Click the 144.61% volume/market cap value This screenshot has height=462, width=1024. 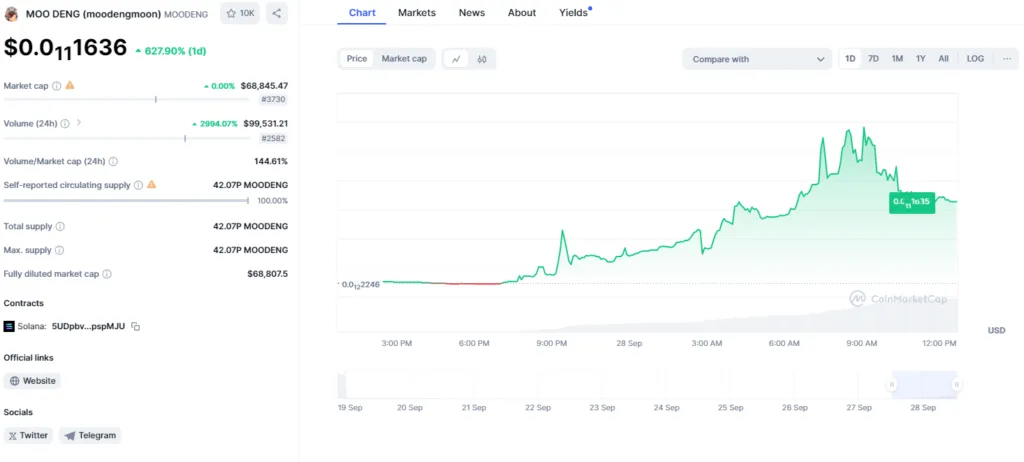pos(271,161)
